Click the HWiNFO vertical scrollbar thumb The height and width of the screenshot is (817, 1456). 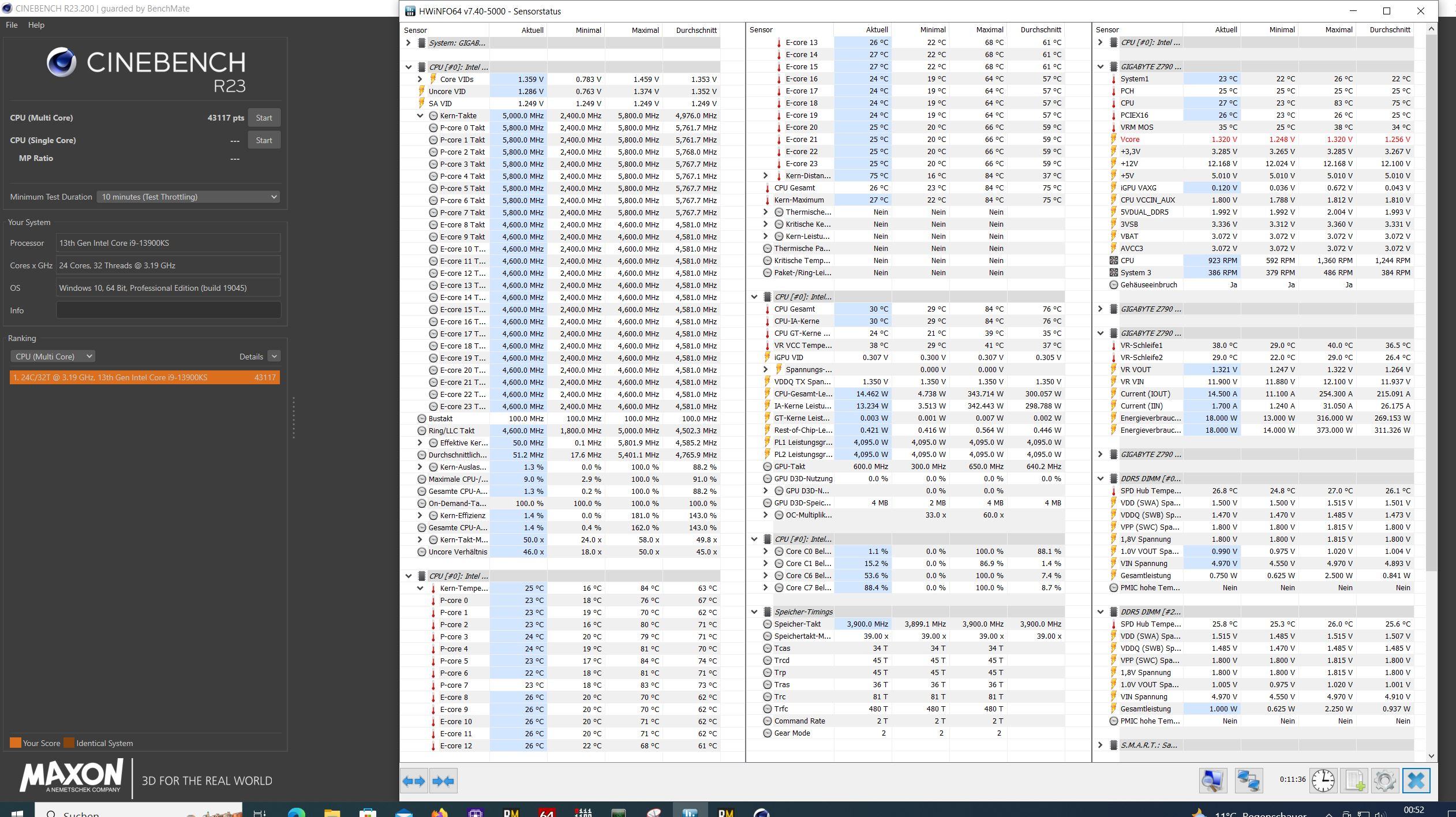click(1431, 303)
